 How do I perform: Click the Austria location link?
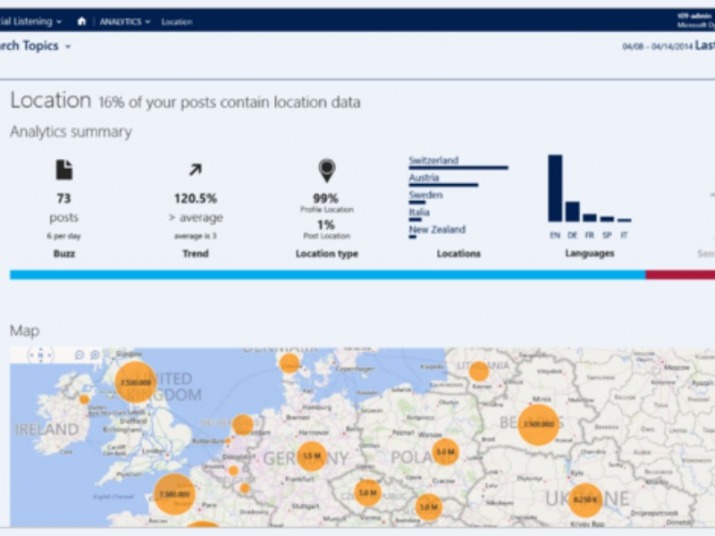tap(424, 177)
